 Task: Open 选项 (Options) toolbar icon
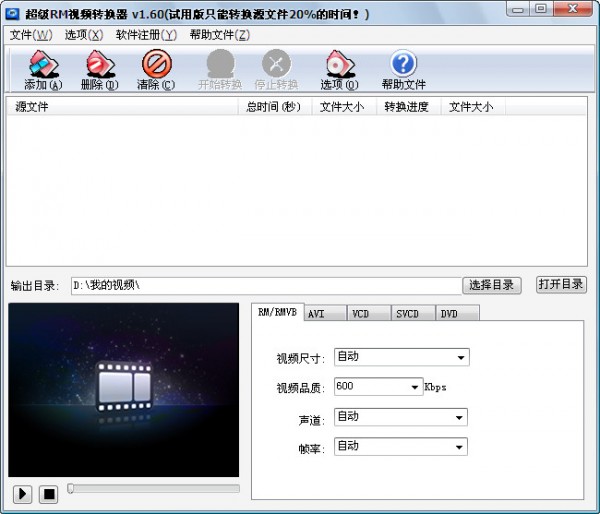(338, 65)
